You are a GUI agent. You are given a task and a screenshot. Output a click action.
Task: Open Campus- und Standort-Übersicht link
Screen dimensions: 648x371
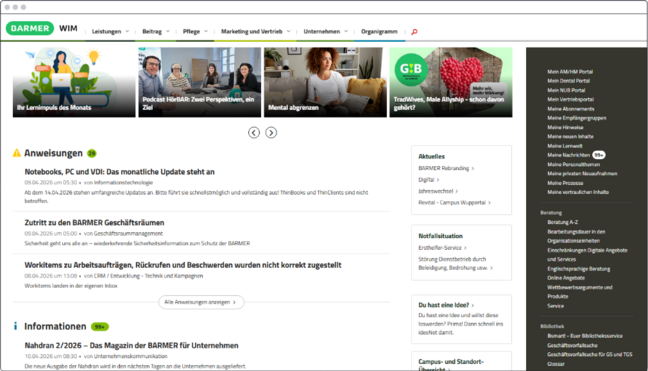point(451,365)
